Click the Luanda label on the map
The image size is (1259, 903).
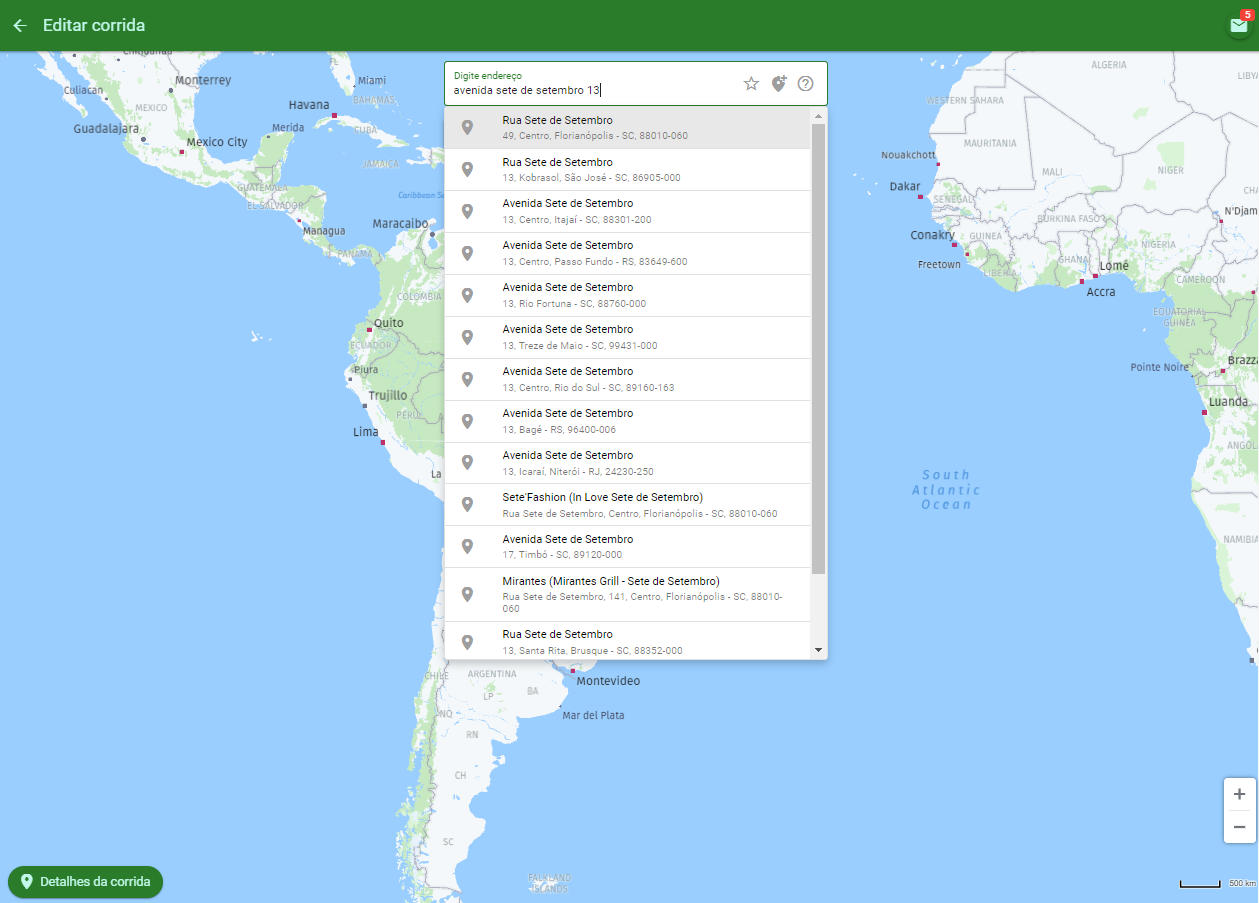[1228, 402]
